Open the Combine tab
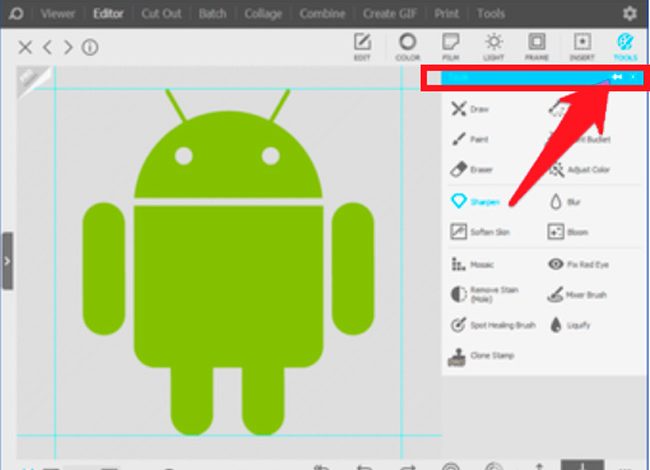This screenshot has width=650, height=470. pyautogui.click(x=322, y=14)
